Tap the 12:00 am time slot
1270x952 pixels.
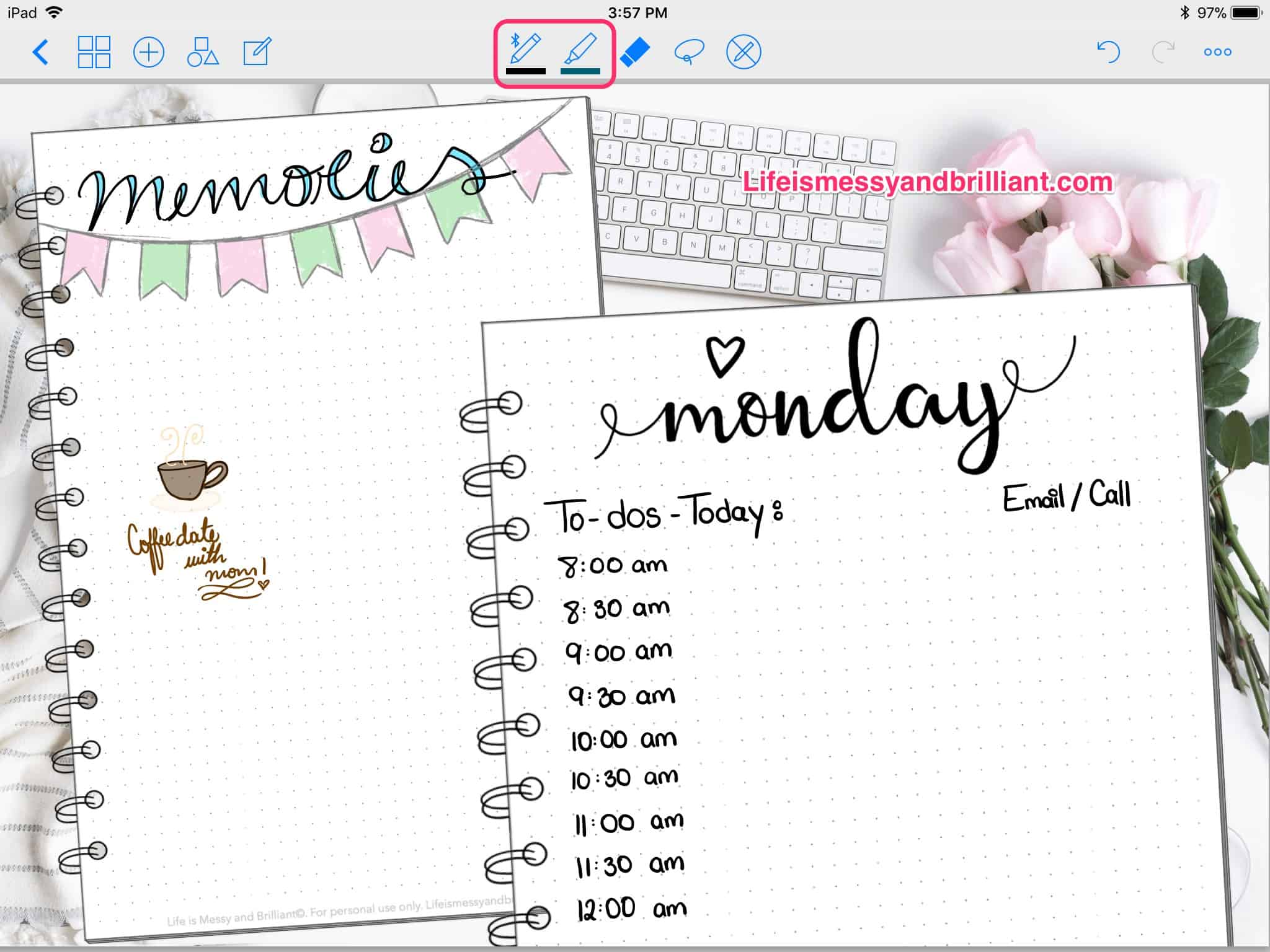point(631,909)
